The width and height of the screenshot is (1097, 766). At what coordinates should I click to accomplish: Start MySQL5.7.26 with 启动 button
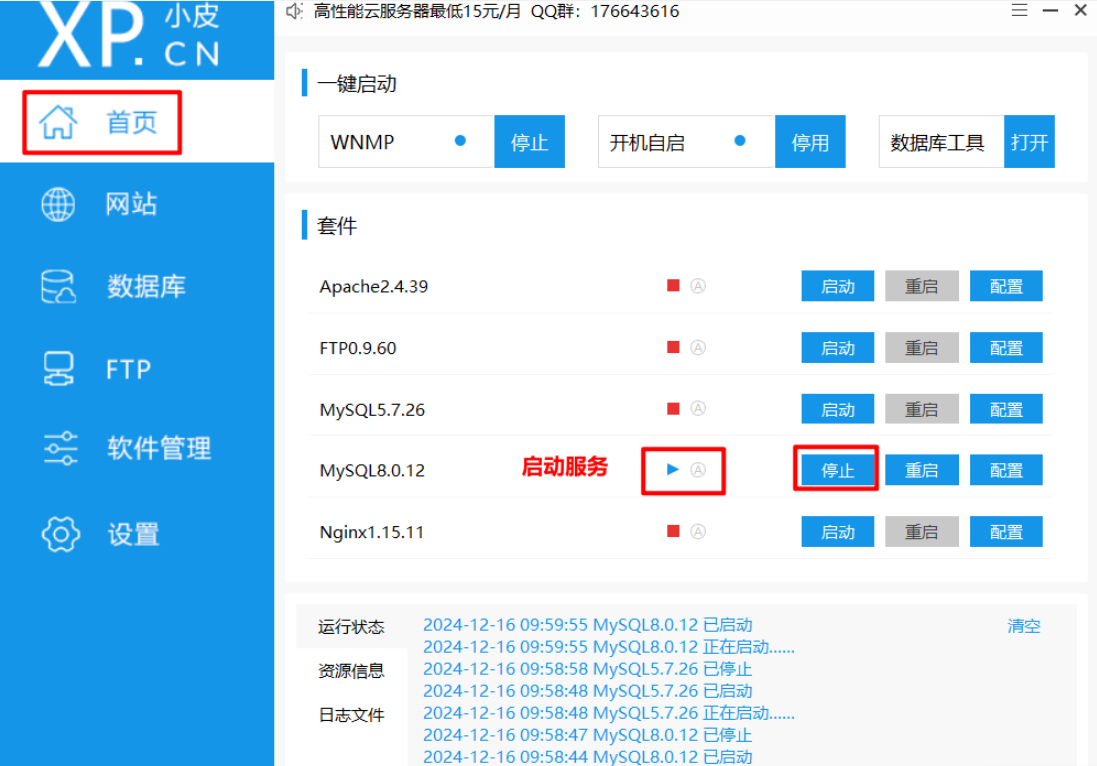(837, 409)
